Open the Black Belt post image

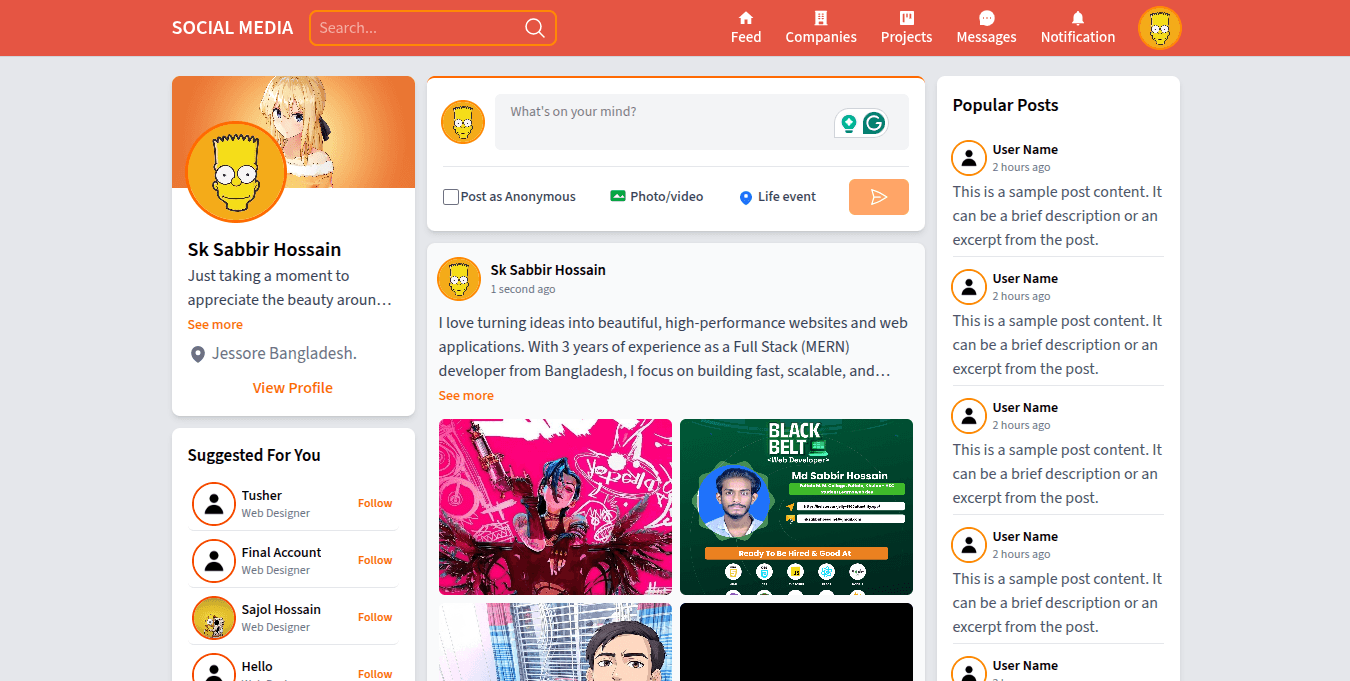tap(796, 507)
